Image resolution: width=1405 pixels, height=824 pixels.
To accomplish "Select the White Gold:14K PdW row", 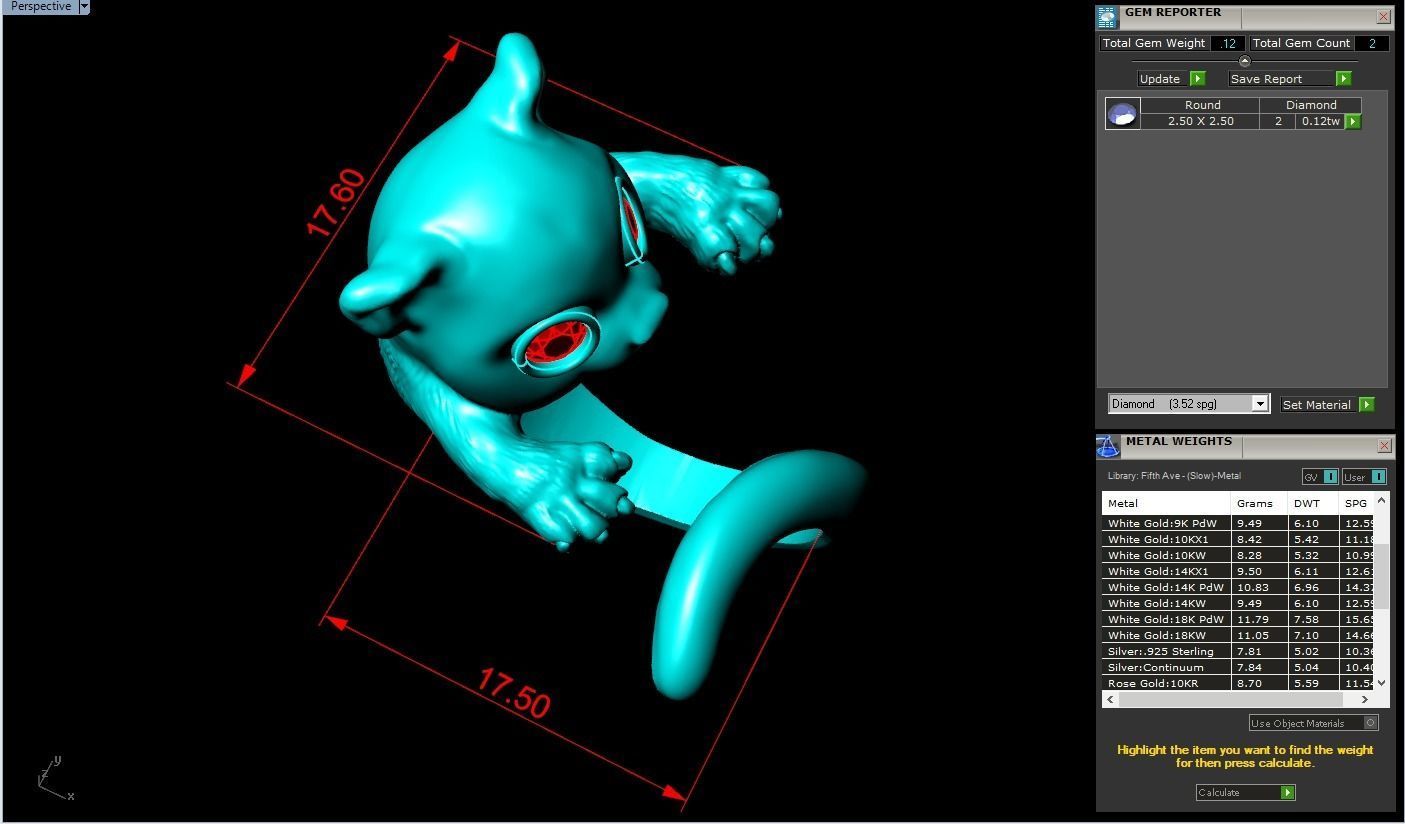I will tap(1238, 587).
